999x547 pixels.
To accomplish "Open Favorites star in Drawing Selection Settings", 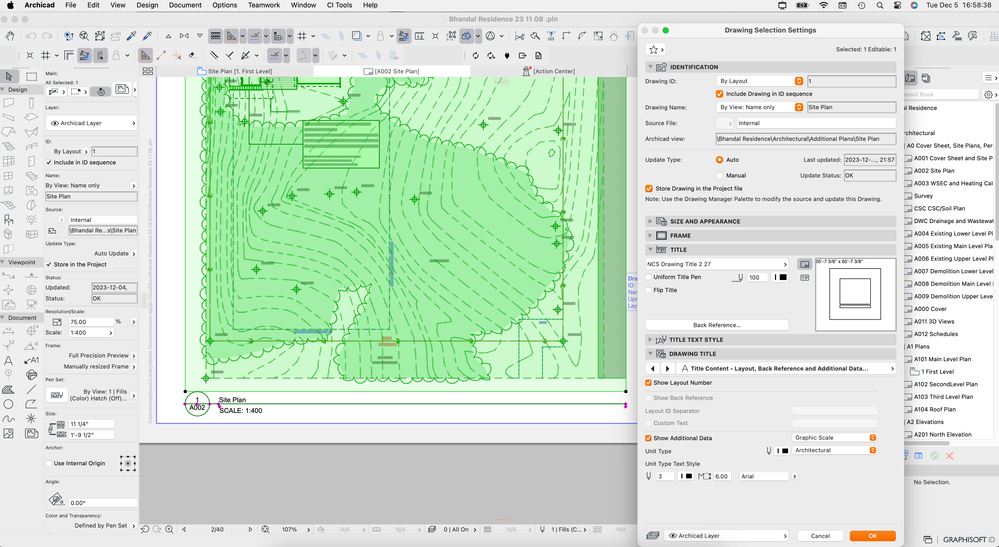I will coord(654,49).
